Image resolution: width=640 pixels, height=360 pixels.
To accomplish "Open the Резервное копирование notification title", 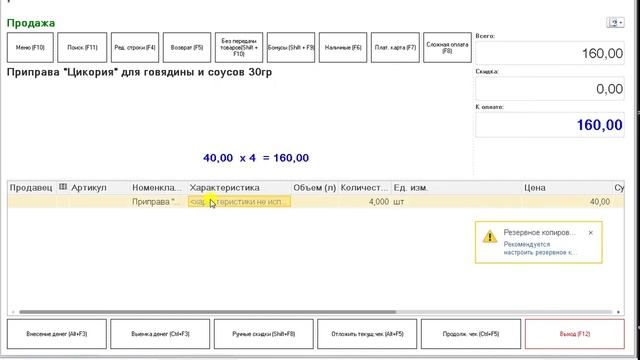I will (x=539, y=232).
